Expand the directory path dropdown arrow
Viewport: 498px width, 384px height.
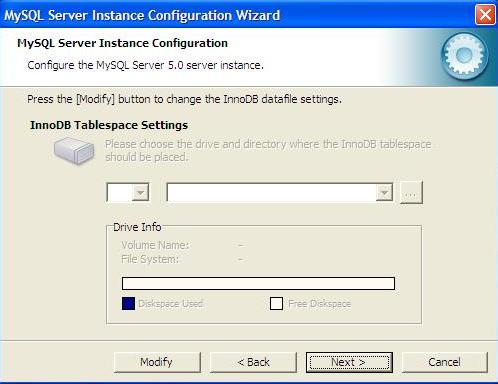pos(384,192)
